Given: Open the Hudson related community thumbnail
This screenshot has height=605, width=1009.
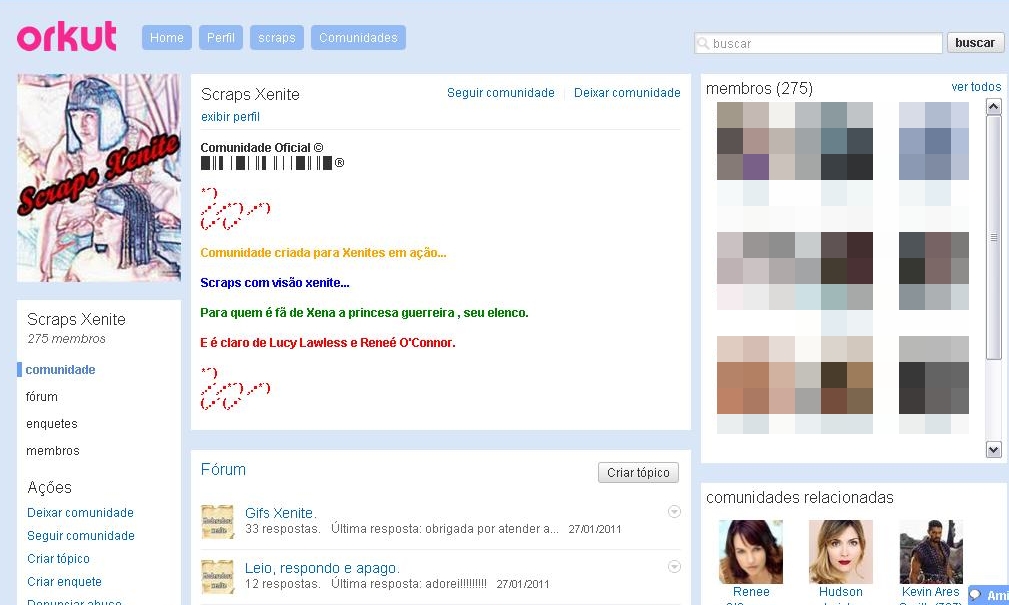Looking at the screenshot, I should (841, 552).
